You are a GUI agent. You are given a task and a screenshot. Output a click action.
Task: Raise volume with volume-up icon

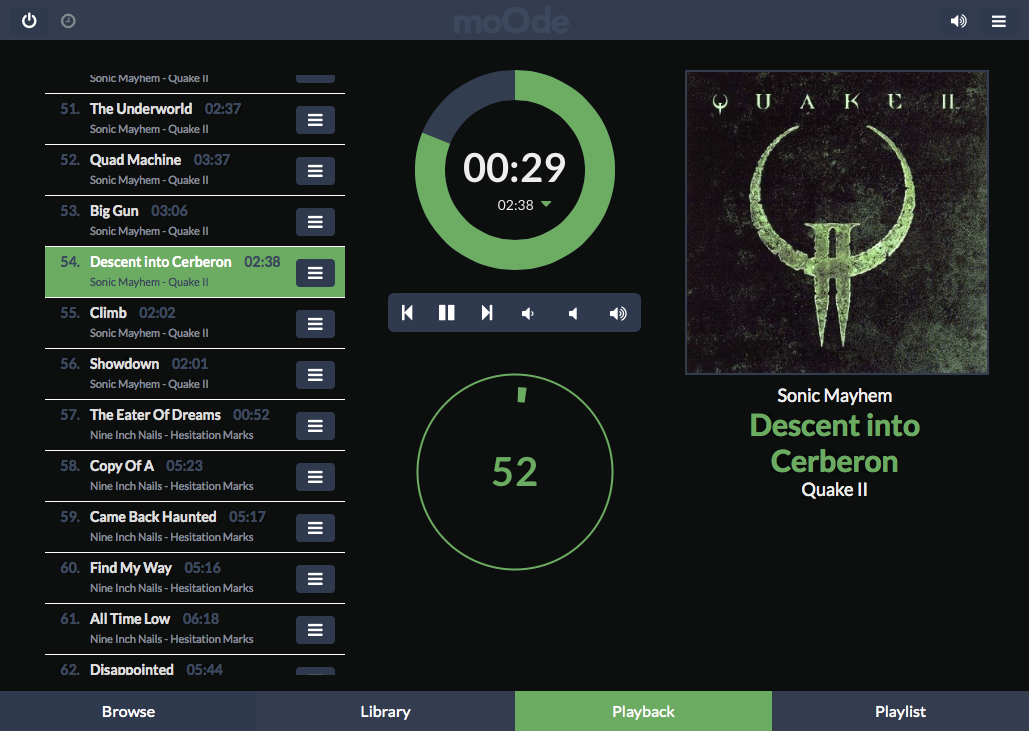coord(618,314)
